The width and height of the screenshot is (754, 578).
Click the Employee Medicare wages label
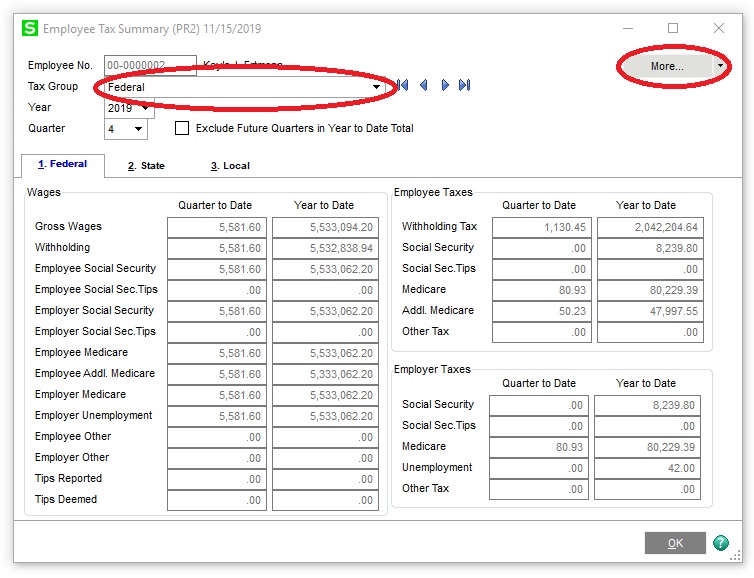81,352
